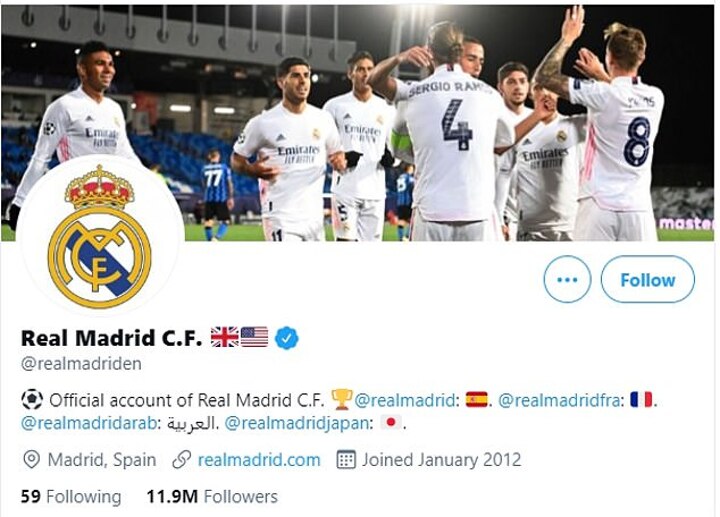
Task: View the 11.9M Followers list
Action: 212,496
